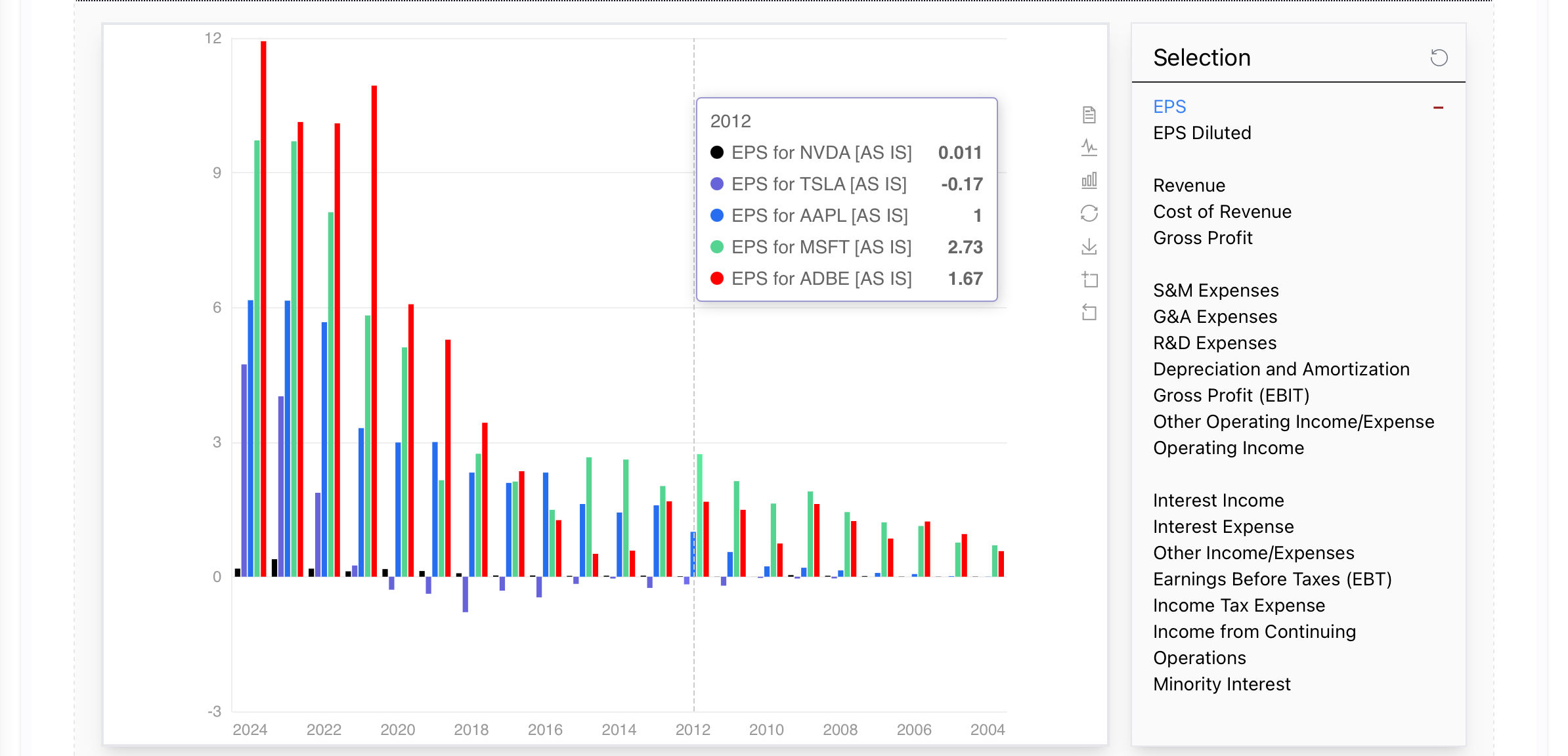Reset the Selection panel
1568x756 pixels.
(x=1439, y=58)
